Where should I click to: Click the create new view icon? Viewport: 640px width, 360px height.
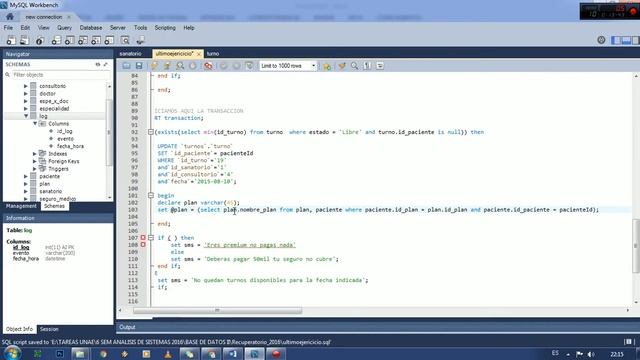point(82,40)
